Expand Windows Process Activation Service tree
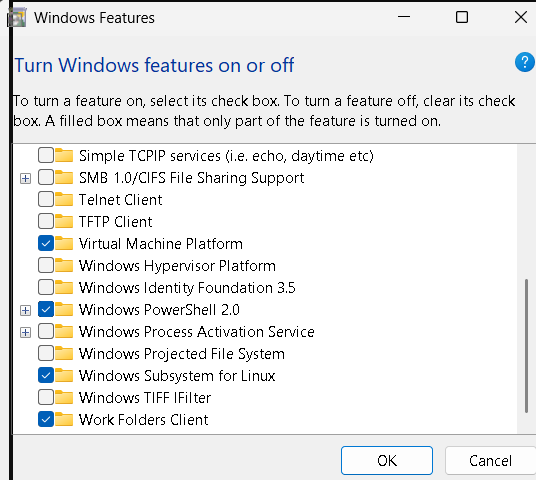Image resolution: width=536 pixels, height=480 pixels. click(25, 332)
